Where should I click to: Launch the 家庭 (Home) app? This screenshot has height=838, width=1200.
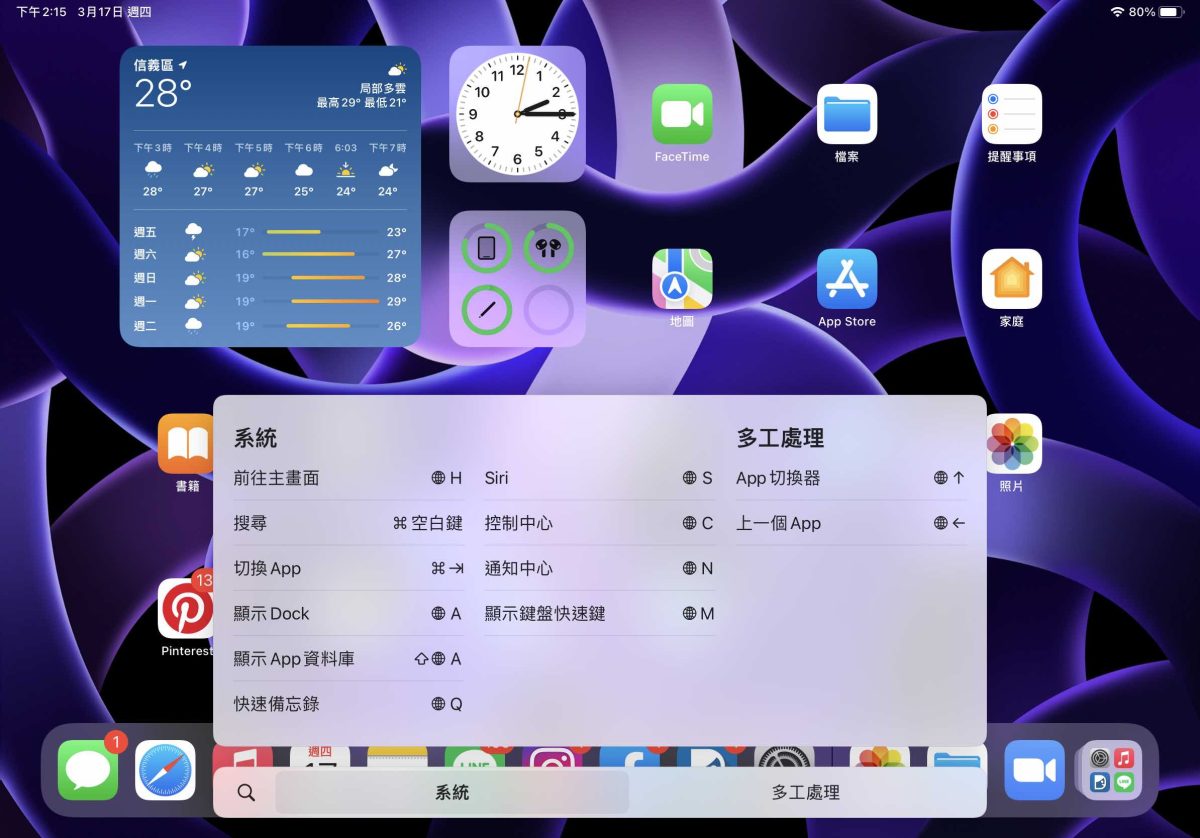[1011, 279]
